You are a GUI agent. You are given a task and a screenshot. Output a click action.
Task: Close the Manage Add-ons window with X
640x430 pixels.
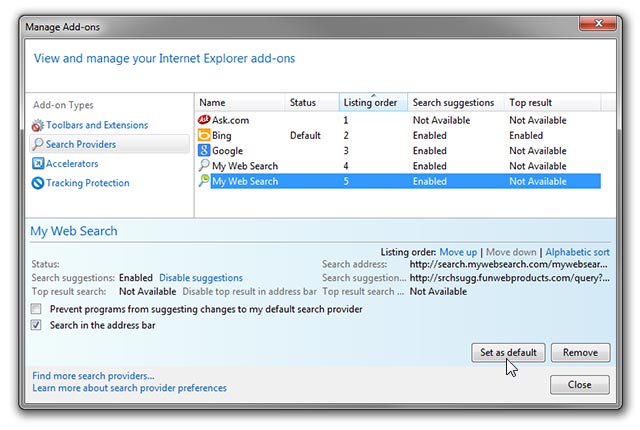pos(598,23)
